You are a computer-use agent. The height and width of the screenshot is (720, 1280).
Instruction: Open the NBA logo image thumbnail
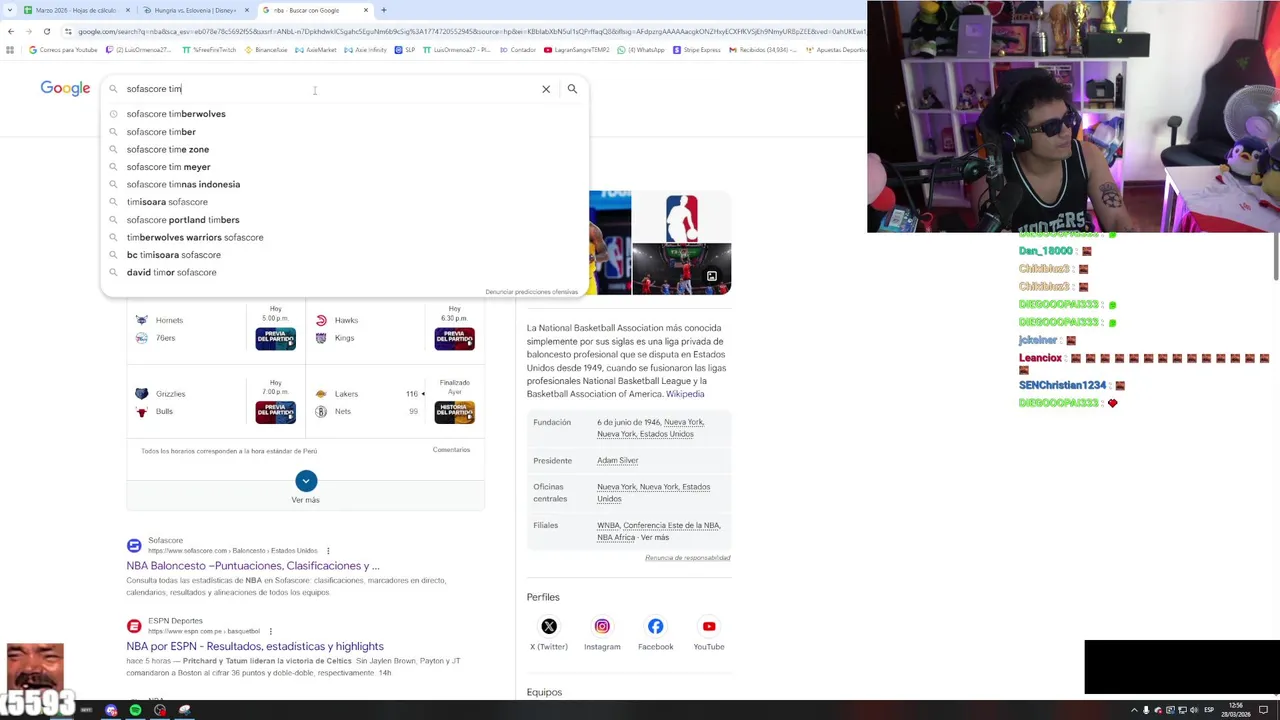(682, 217)
